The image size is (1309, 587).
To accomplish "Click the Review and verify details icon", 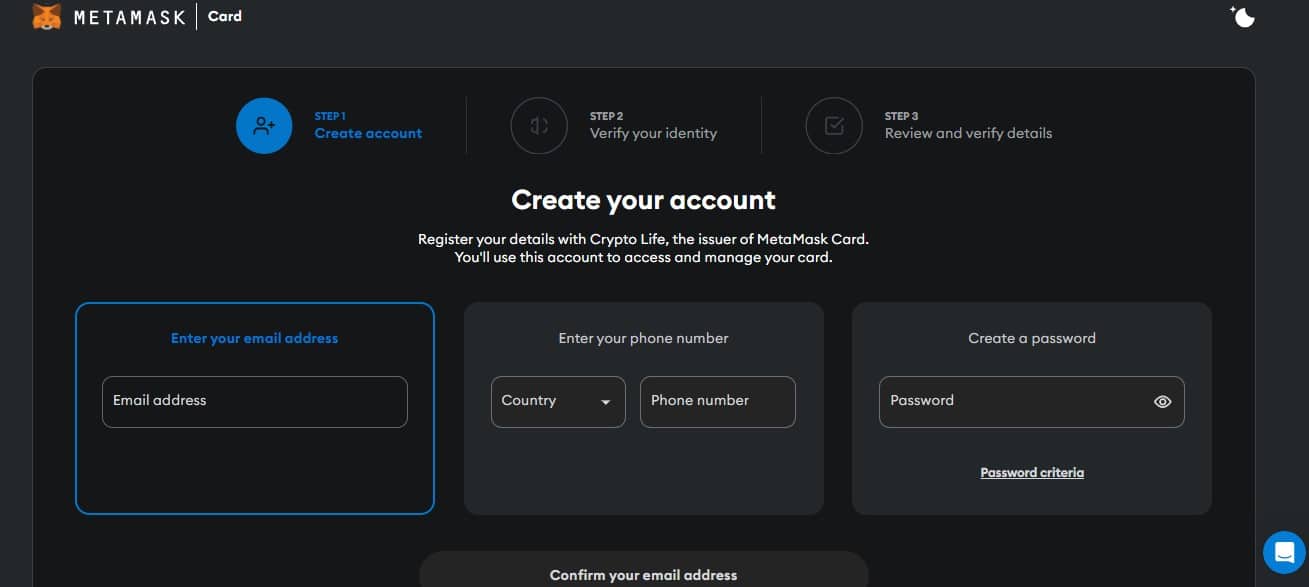I will click(834, 125).
